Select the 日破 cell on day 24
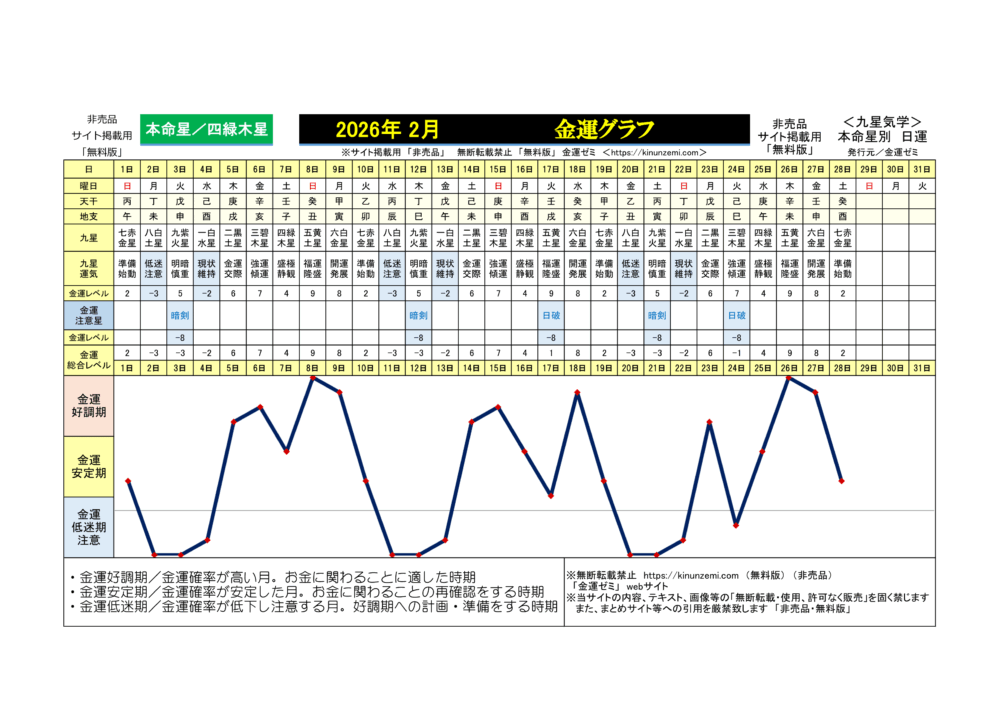Viewport: 1000px width, 707px height. (736, 314)
